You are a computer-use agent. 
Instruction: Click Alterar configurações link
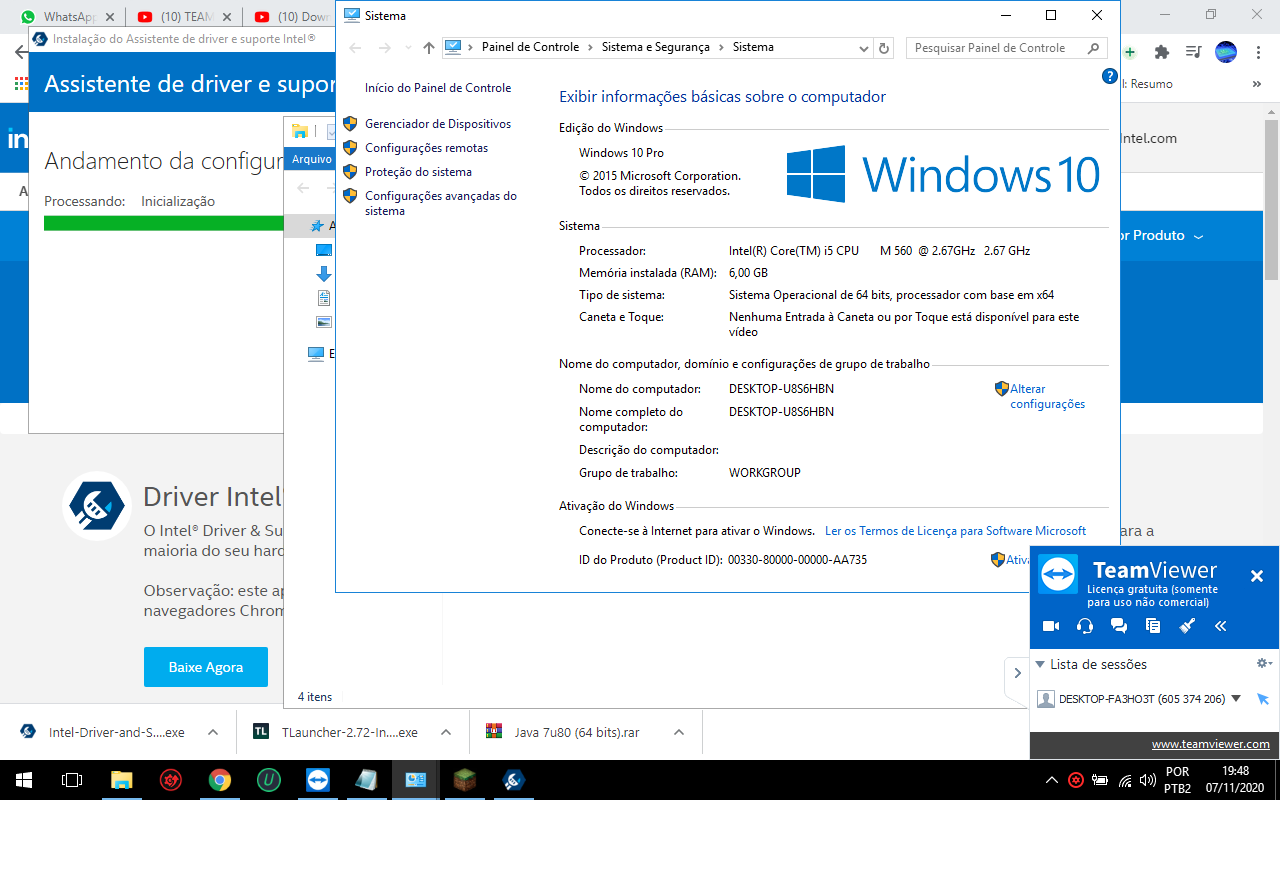1047,396
